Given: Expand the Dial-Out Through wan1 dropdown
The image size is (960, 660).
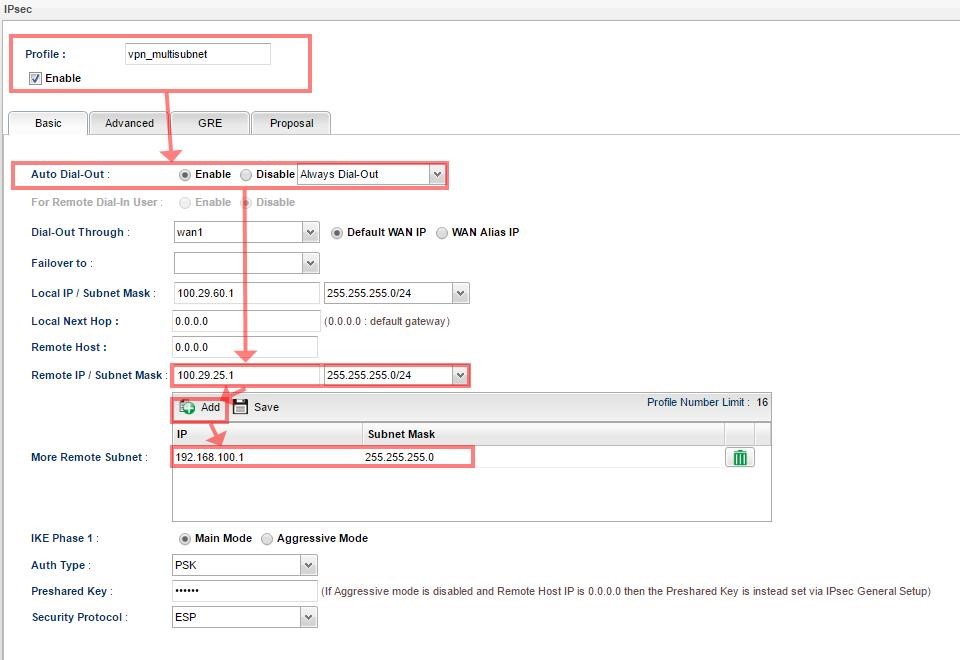Looking at the screenshot, I should [x=309, y=232].
